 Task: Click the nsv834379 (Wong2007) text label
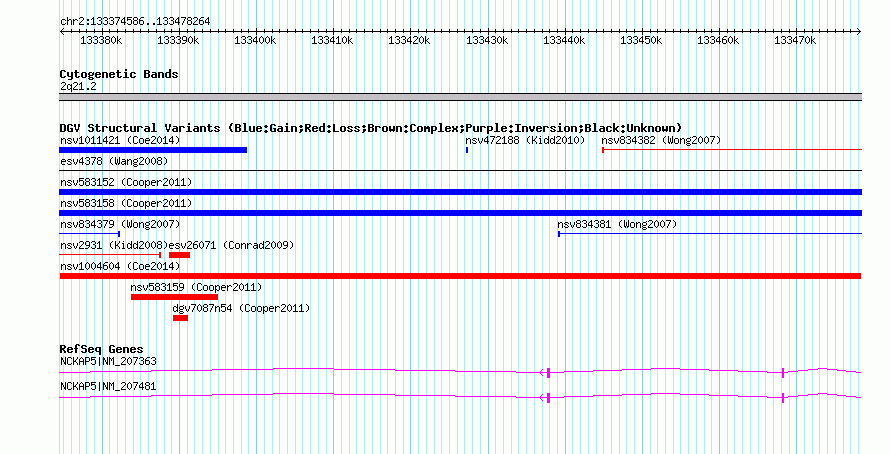pyautogui.click(x=120, y=224)
